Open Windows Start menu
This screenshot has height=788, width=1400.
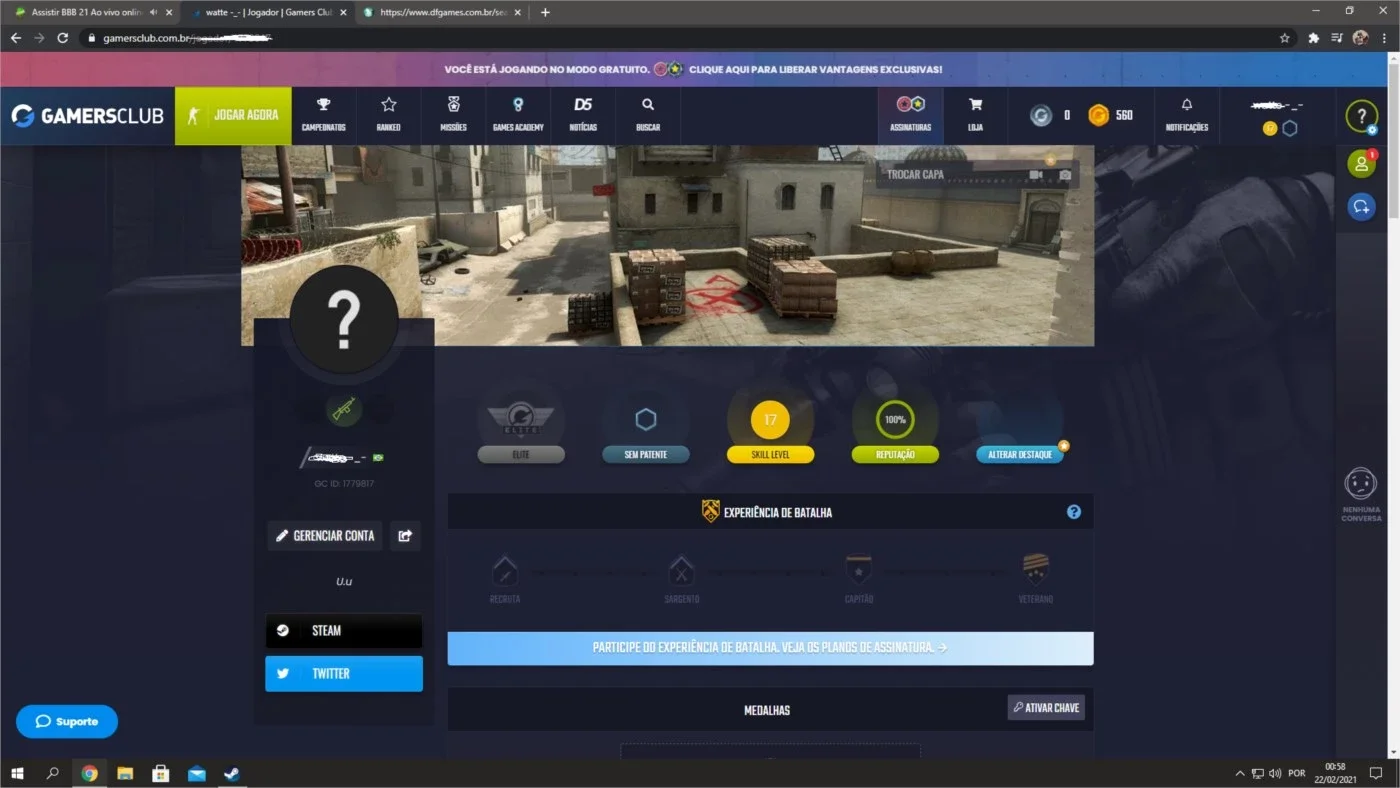[17, 773]
